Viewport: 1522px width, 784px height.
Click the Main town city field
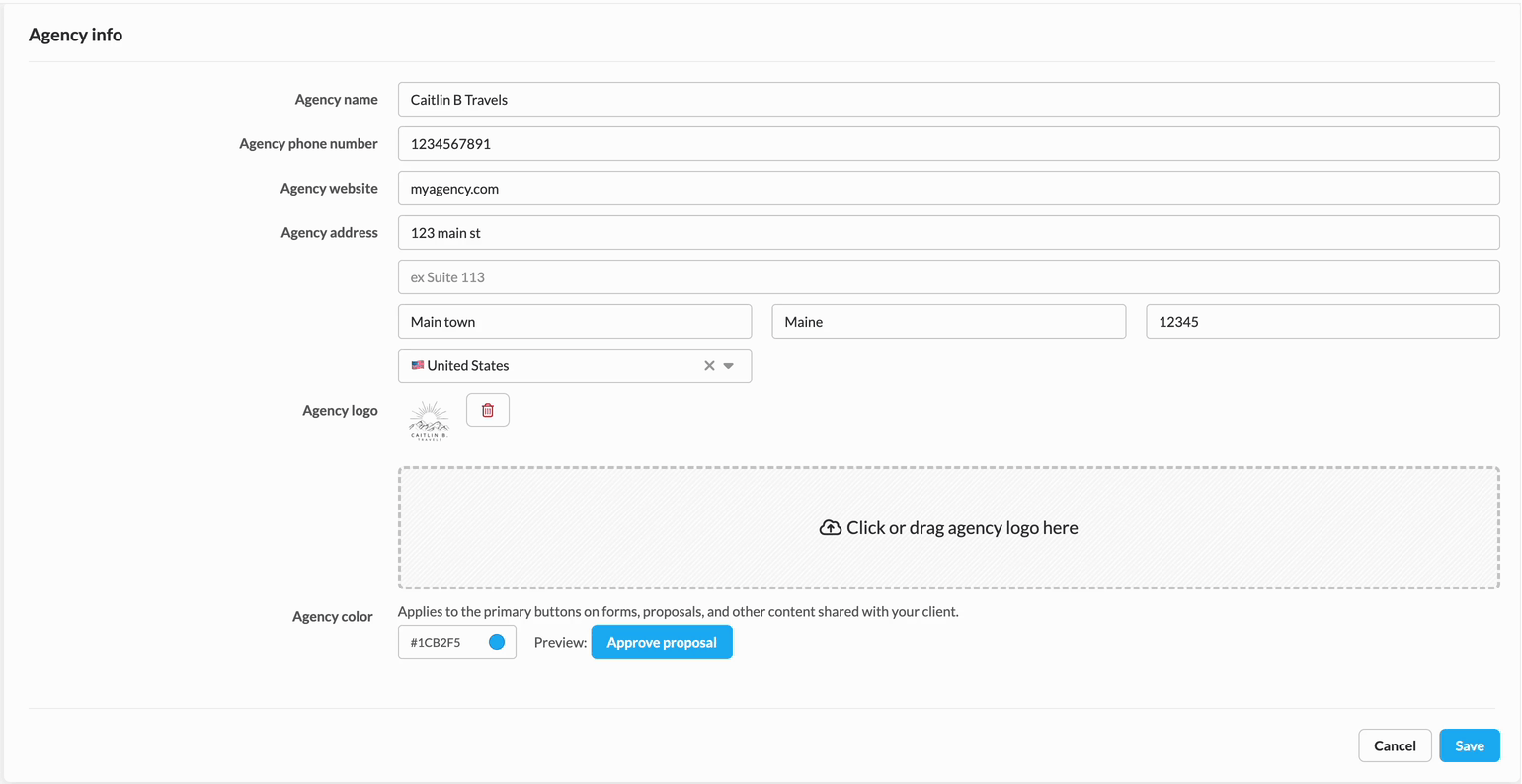click(574, 322)
